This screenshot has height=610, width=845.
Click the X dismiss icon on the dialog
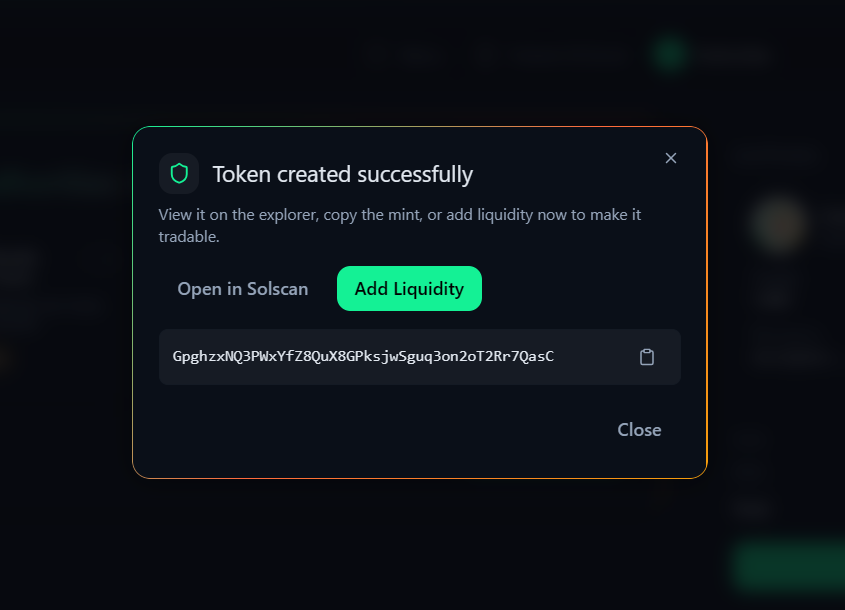click(x=670, y=157)
